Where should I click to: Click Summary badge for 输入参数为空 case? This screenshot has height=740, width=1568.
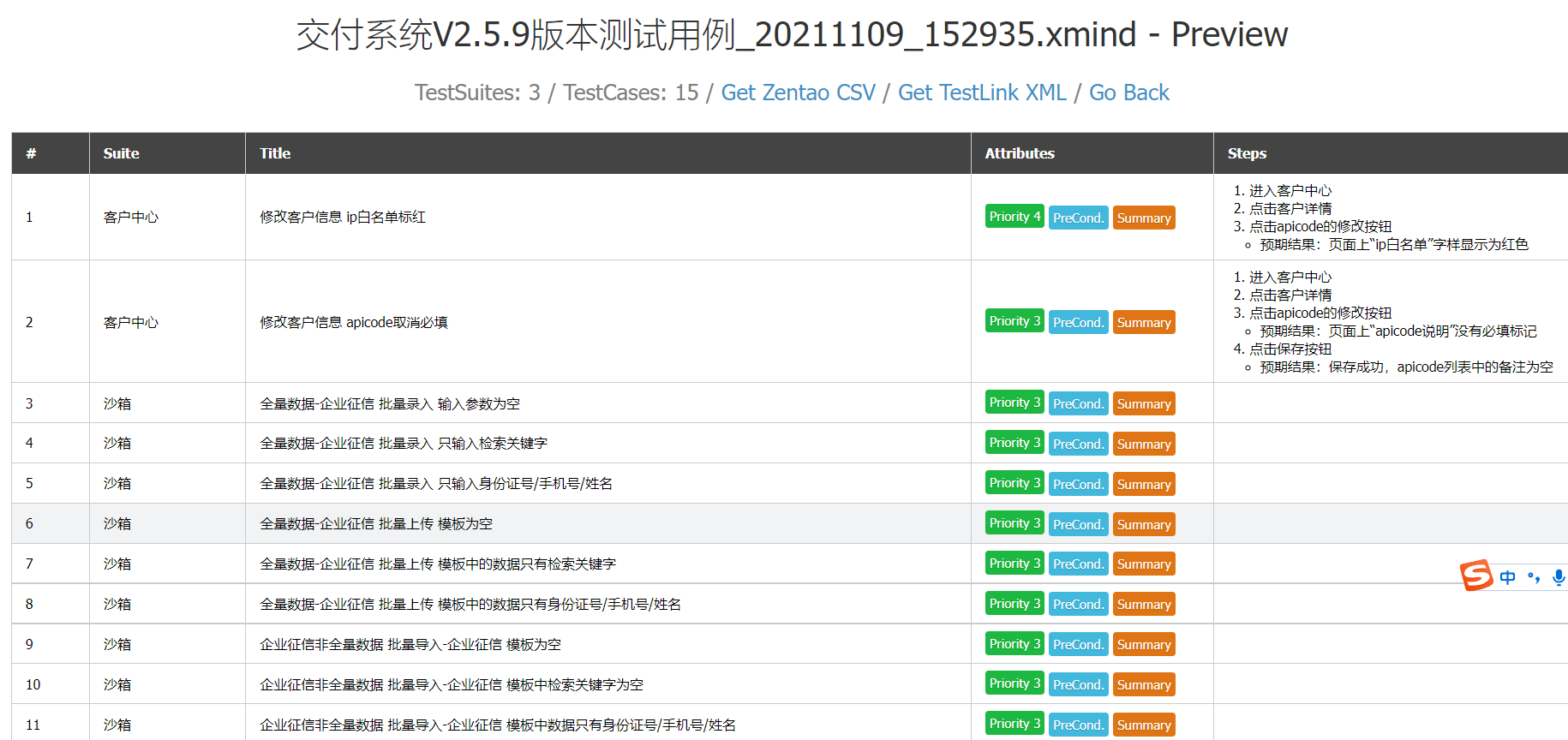[x=1144, y=403]
